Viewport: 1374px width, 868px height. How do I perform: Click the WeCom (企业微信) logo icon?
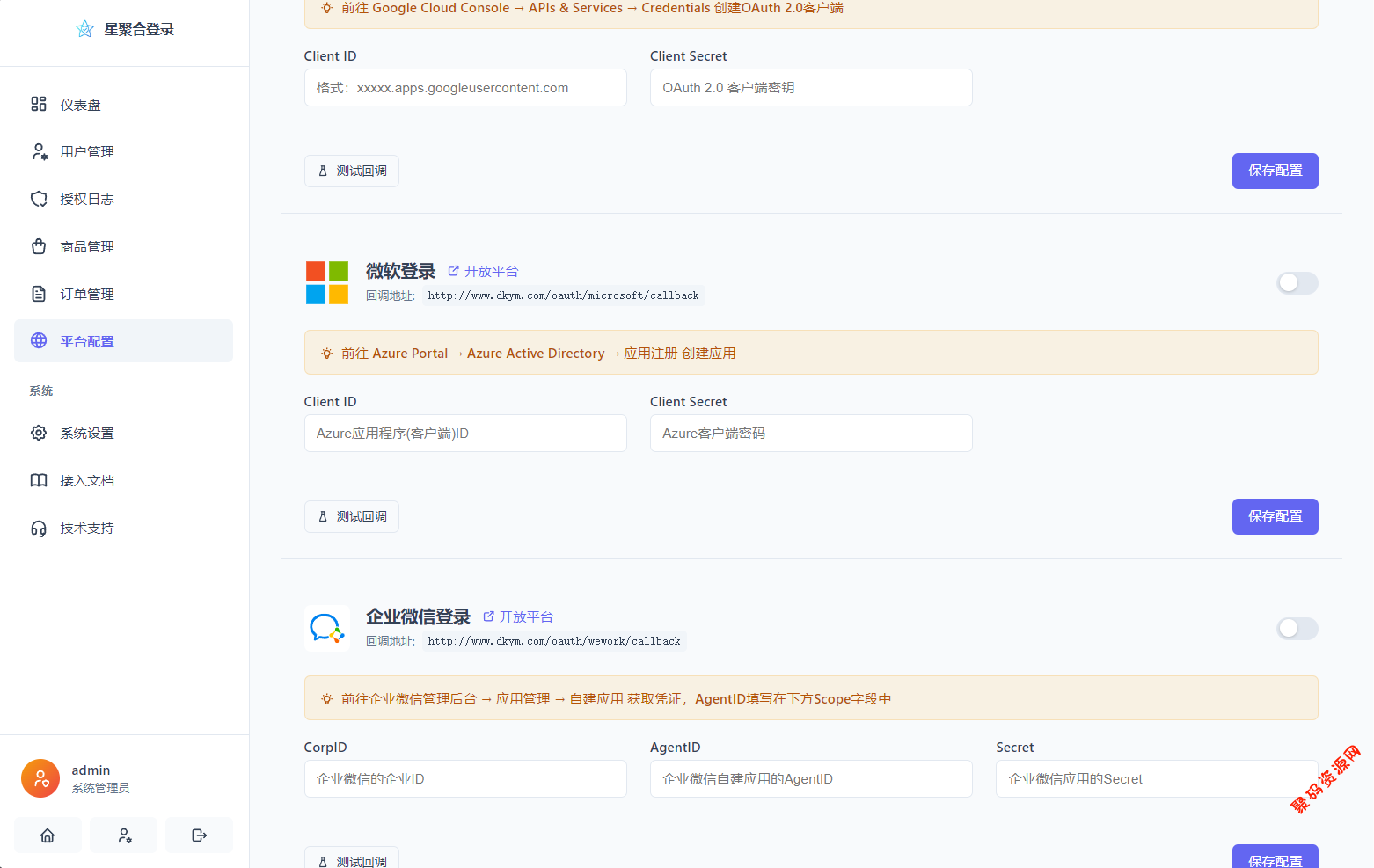326,628
